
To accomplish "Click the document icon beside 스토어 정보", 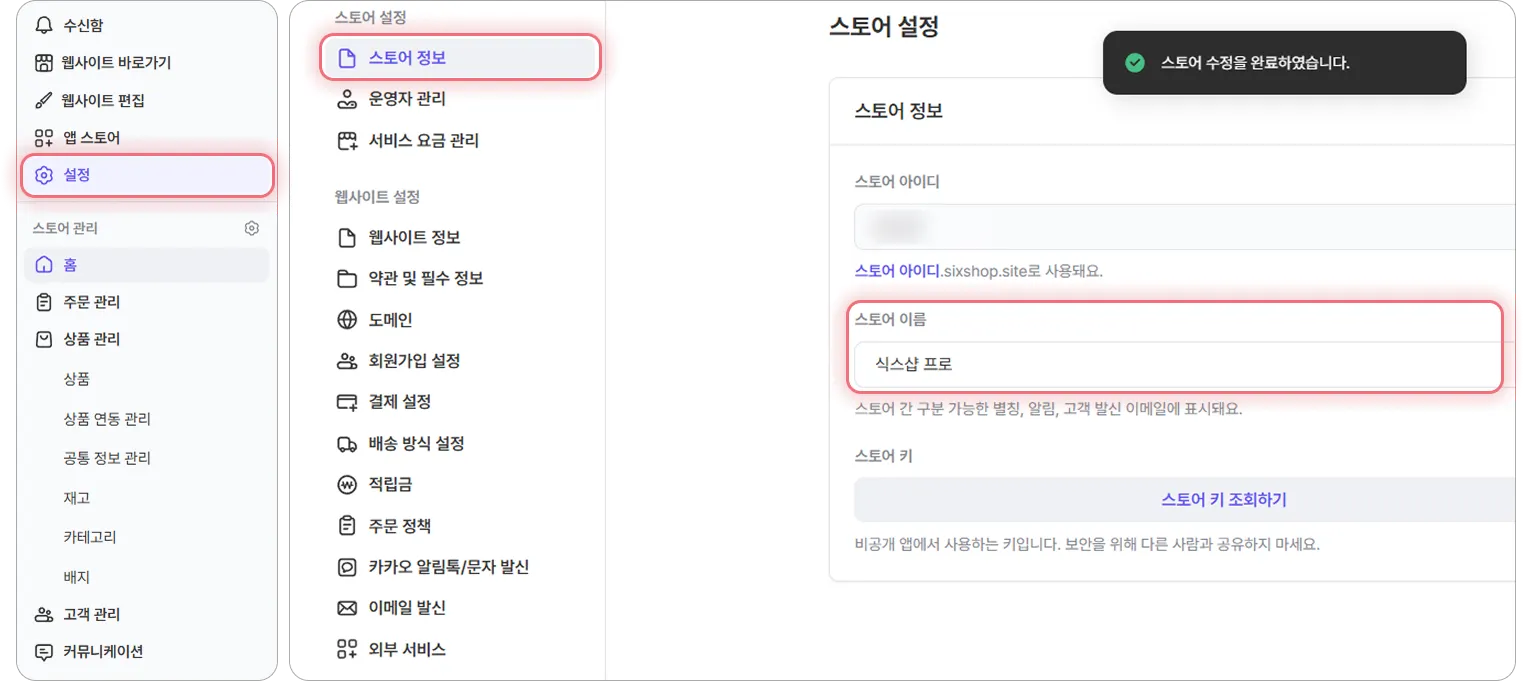I will [347, 58].
